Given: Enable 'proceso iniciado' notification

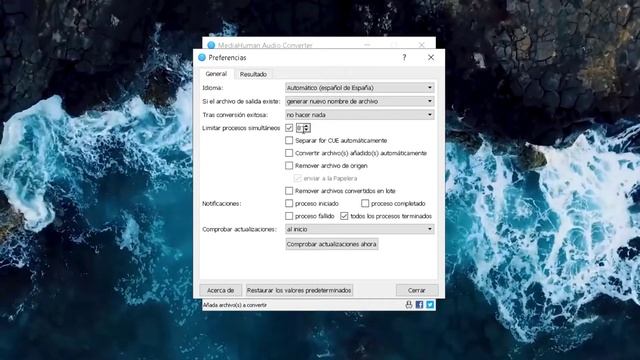Looking at the screenshot, I should 289,203.
